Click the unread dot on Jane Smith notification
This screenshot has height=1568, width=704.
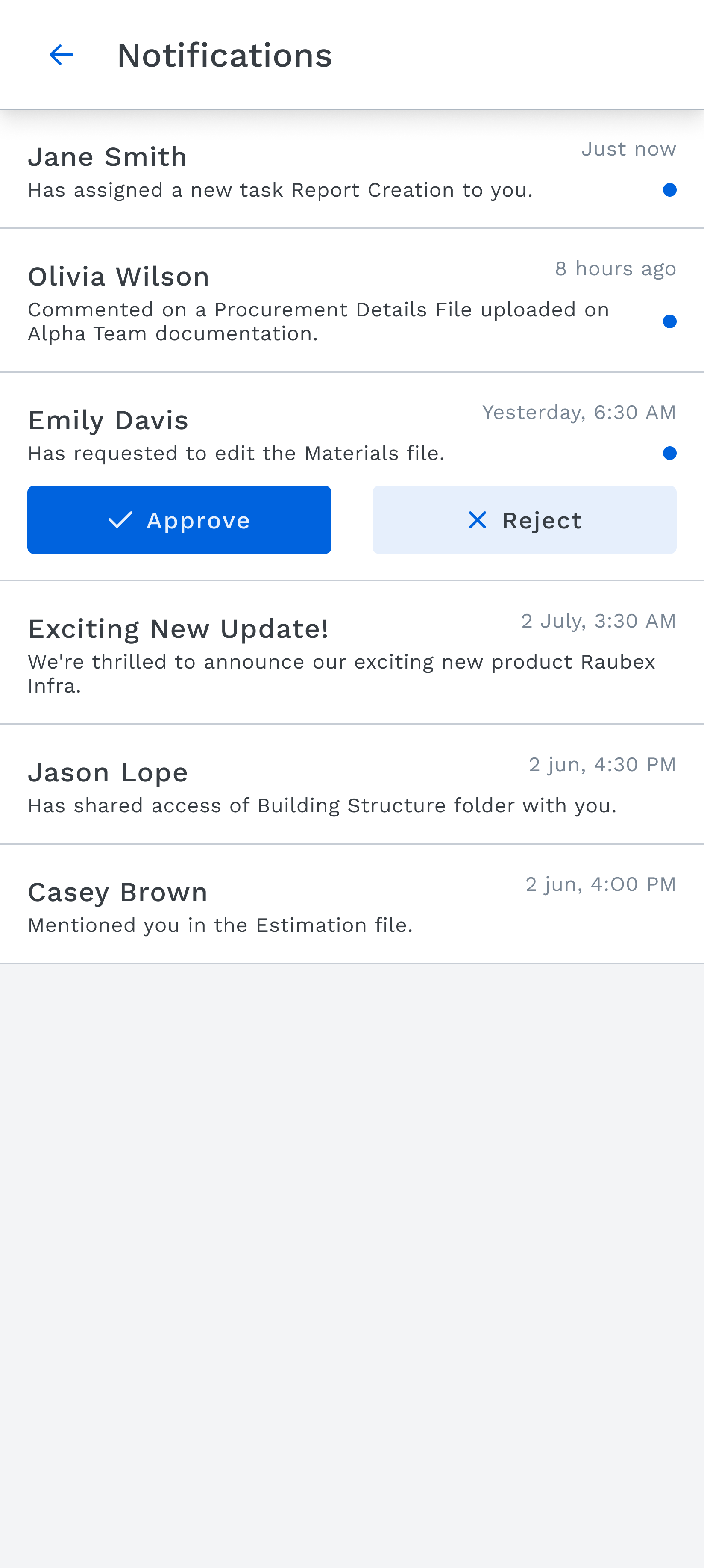pyautogui.click(x=669, y=190)
